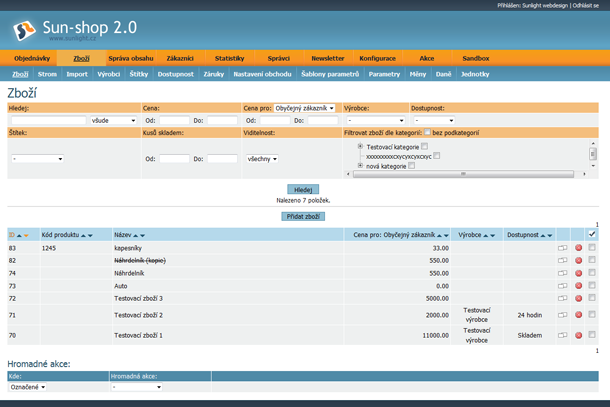Sort Výrobce column descending arrow

493,235
